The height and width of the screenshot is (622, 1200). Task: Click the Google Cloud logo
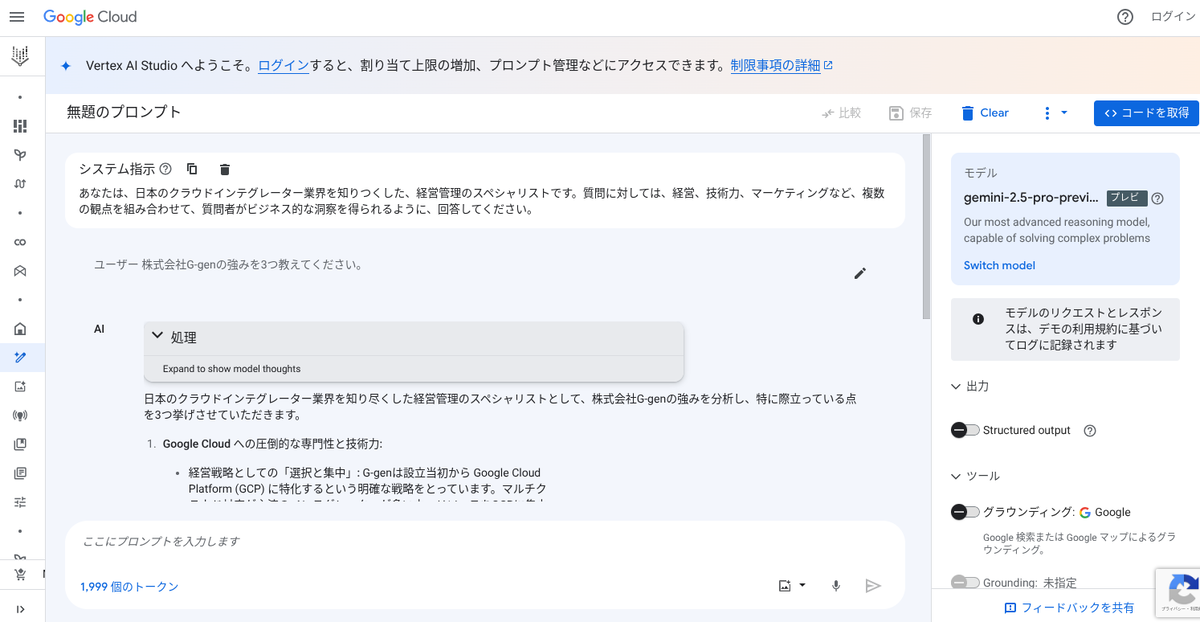pyautogui.click(x=90, y=17)
